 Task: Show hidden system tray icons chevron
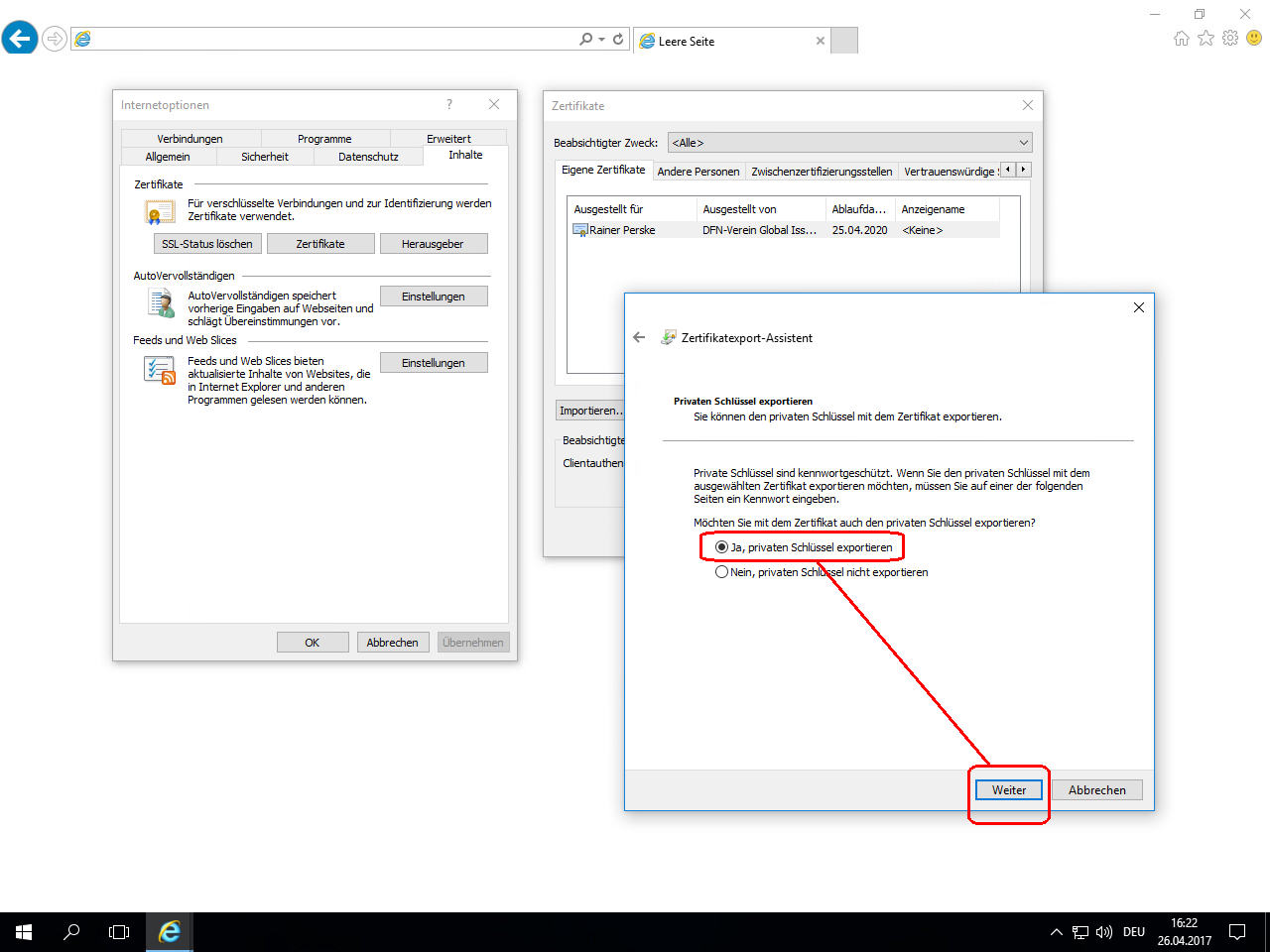click(x=1057, y=932)
